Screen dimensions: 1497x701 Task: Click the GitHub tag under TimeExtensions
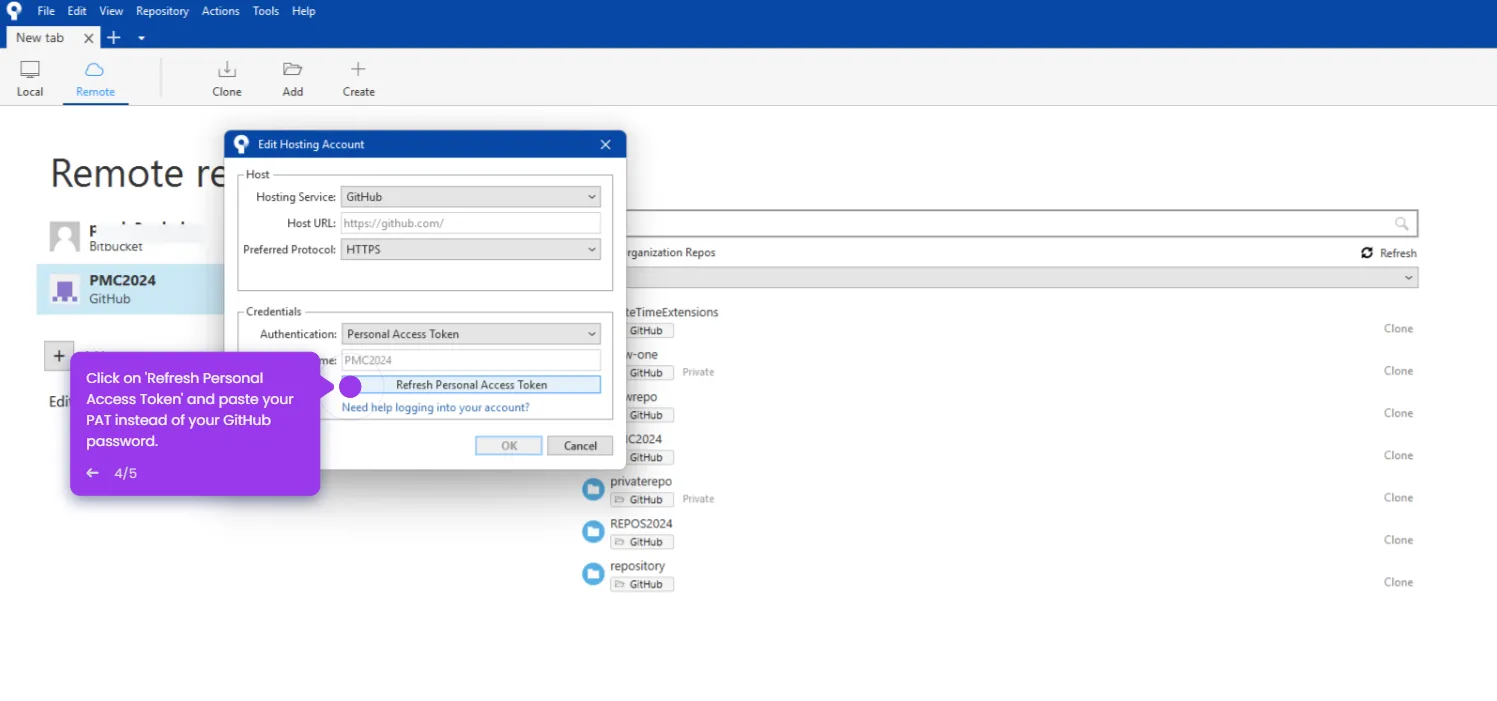(x=648, y=330)
